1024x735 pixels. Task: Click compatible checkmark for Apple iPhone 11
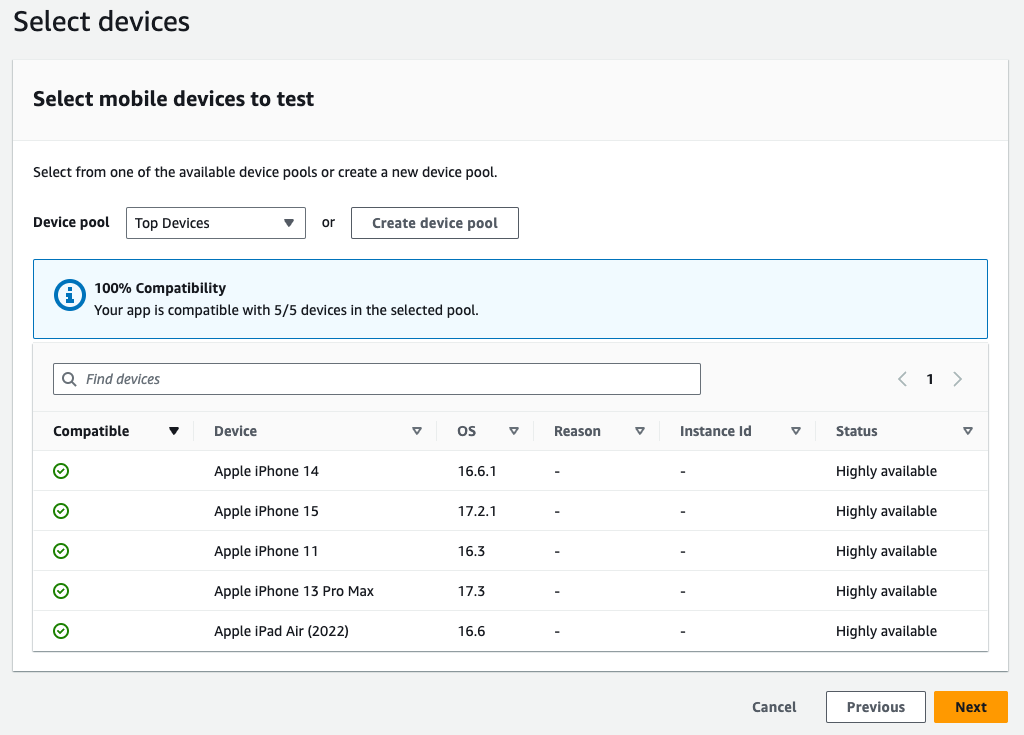click(x=61, y=551)
